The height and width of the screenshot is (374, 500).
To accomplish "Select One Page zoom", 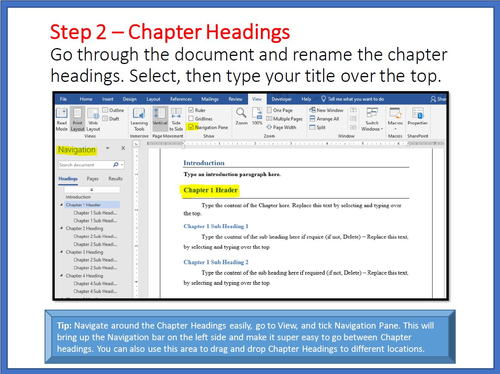I will (x=280, y=110).
